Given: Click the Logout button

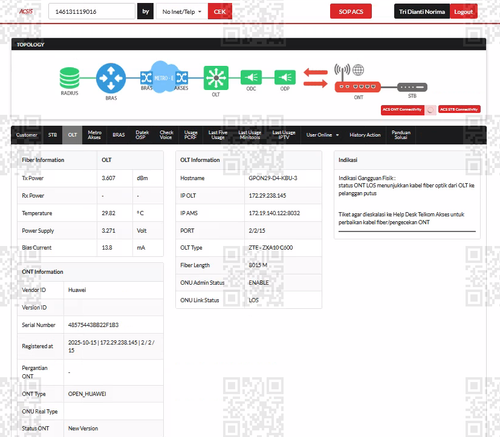Looking at the screenshot, I should (463, 12).
